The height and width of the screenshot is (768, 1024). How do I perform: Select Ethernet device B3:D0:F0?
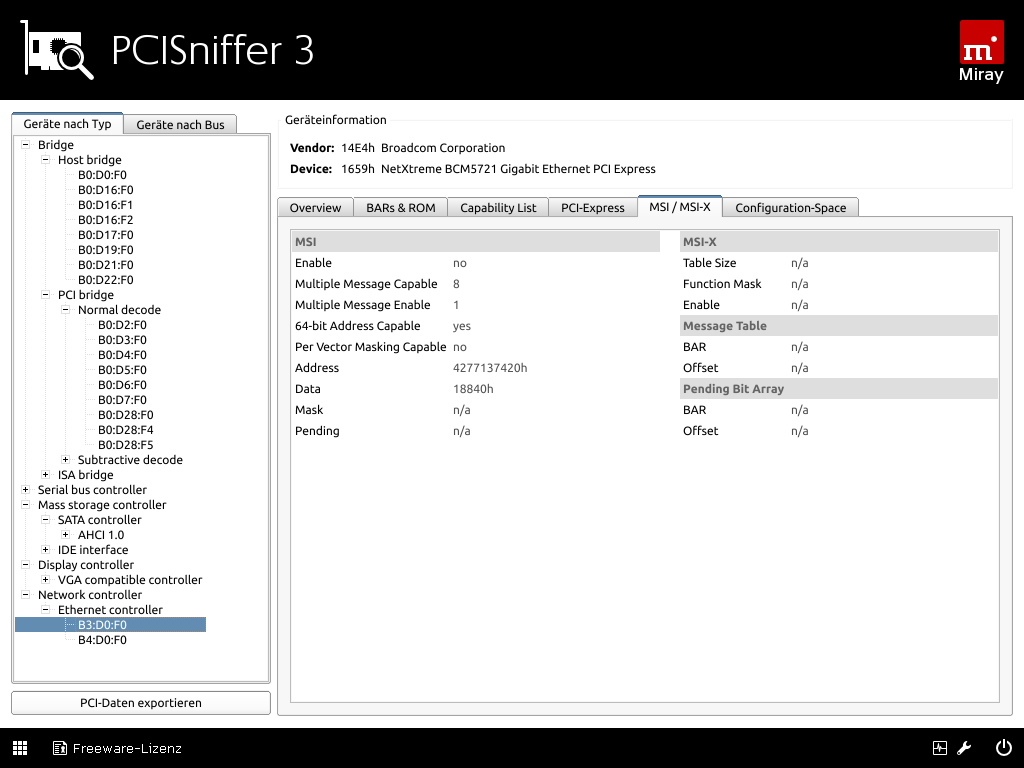(x=103, y=625)
